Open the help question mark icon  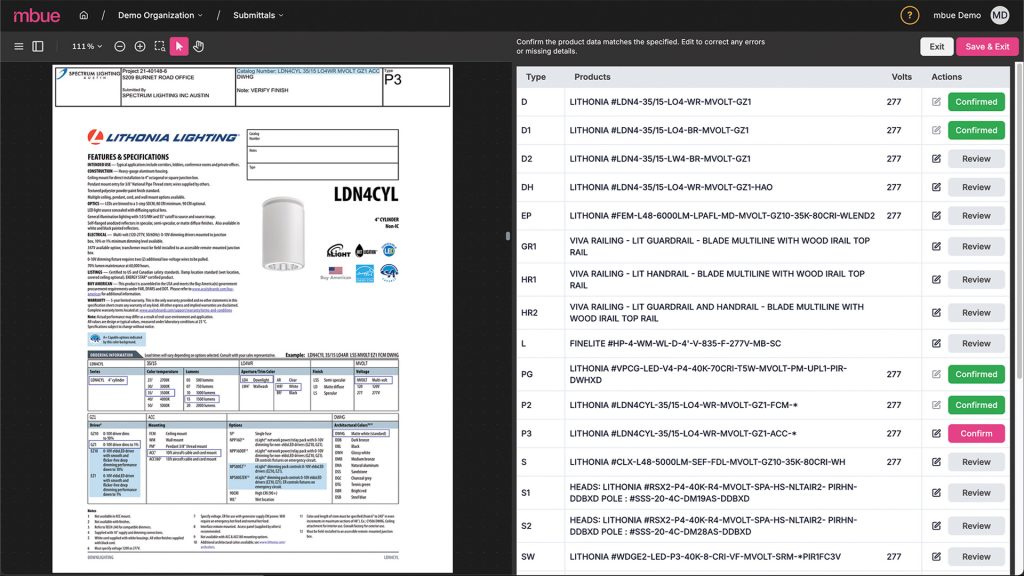click(908, 15)
